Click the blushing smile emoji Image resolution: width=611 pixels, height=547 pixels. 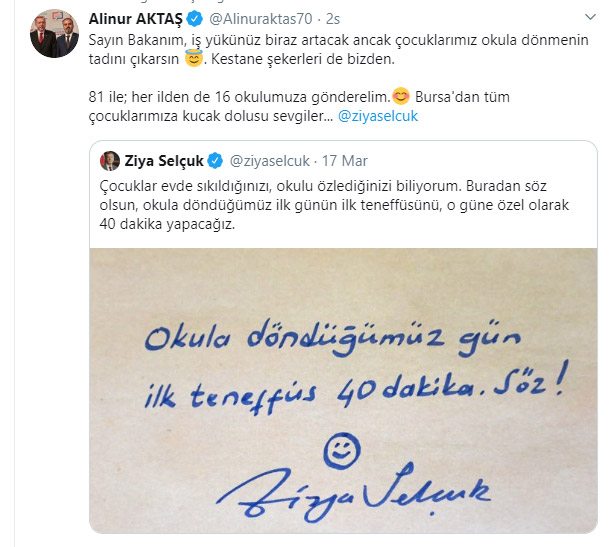pos(401,96)
